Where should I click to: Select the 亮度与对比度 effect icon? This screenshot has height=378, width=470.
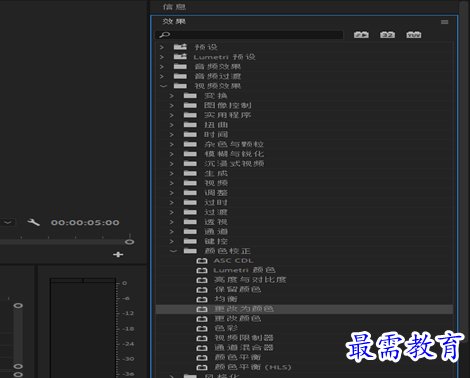[x=202, y=280]
